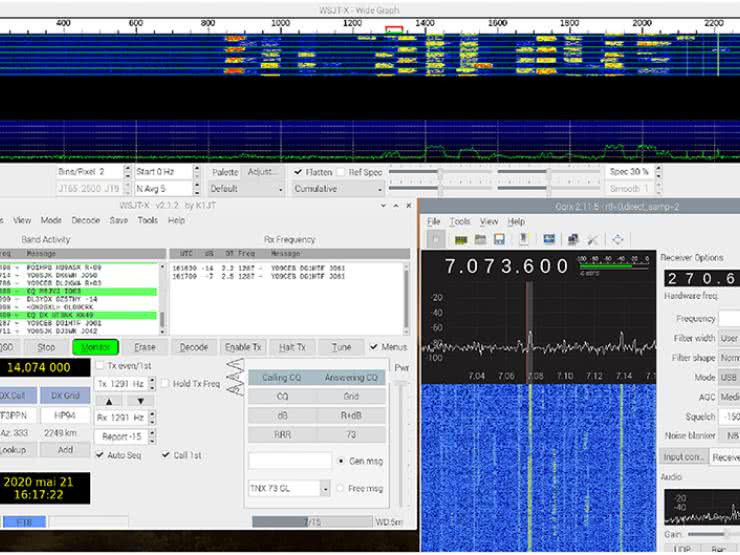Click the green Monitor button
This screenshot has height=555, width=740.
(x=95, y=347)
